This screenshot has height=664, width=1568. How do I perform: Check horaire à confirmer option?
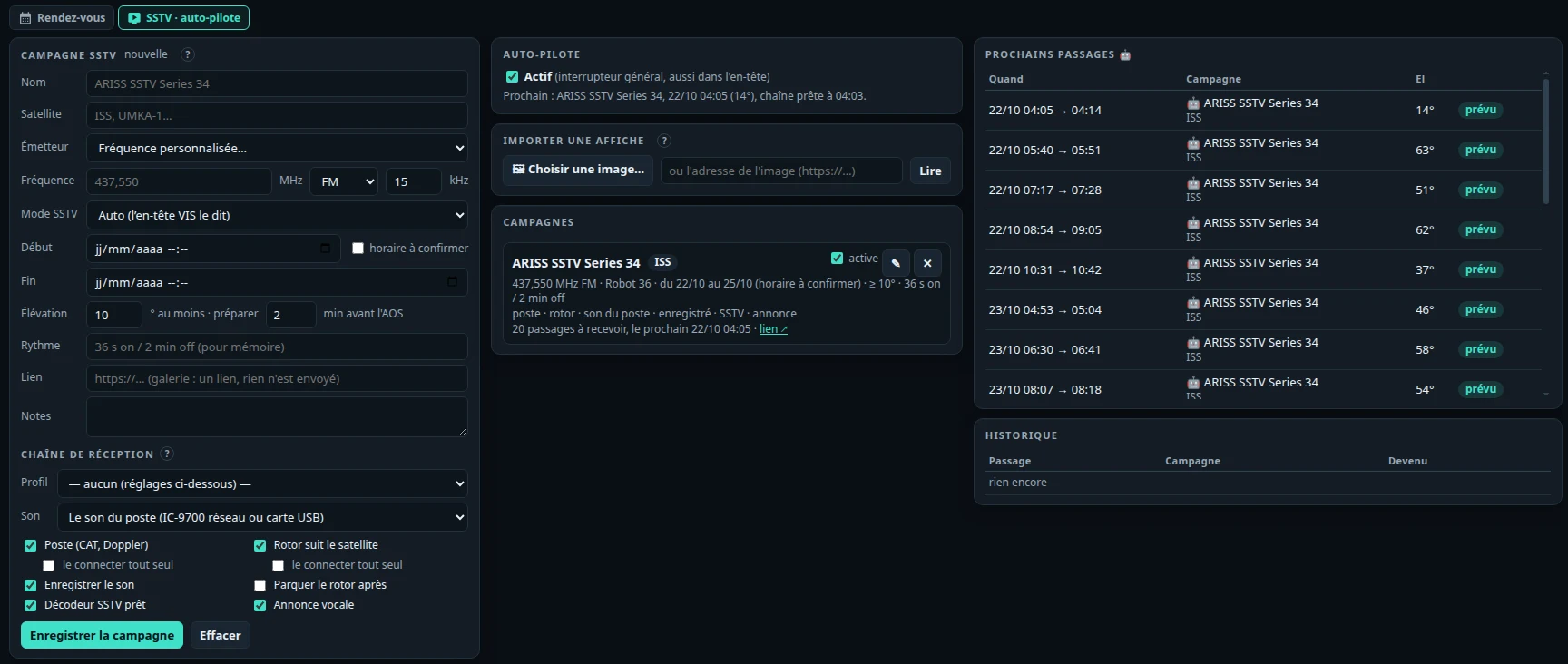(x=358, y=248)
